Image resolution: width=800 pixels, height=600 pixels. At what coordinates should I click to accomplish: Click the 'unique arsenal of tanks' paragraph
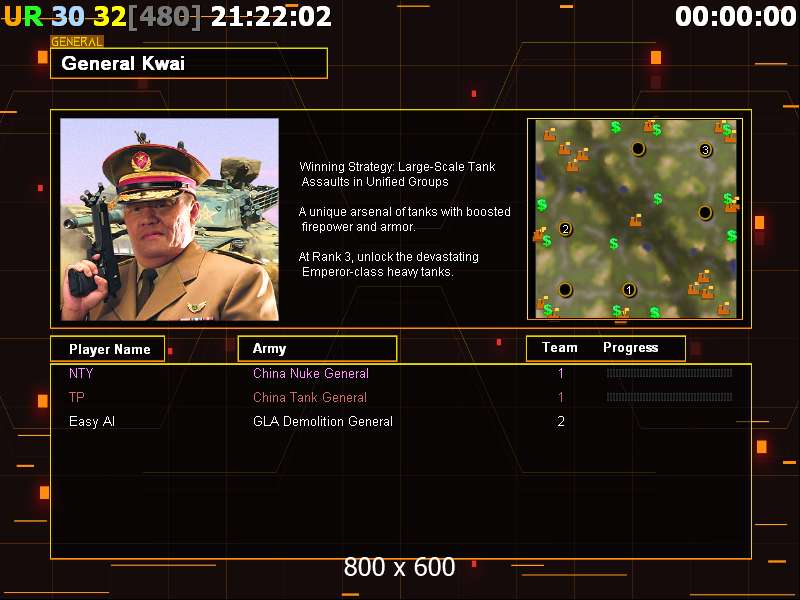404,219
